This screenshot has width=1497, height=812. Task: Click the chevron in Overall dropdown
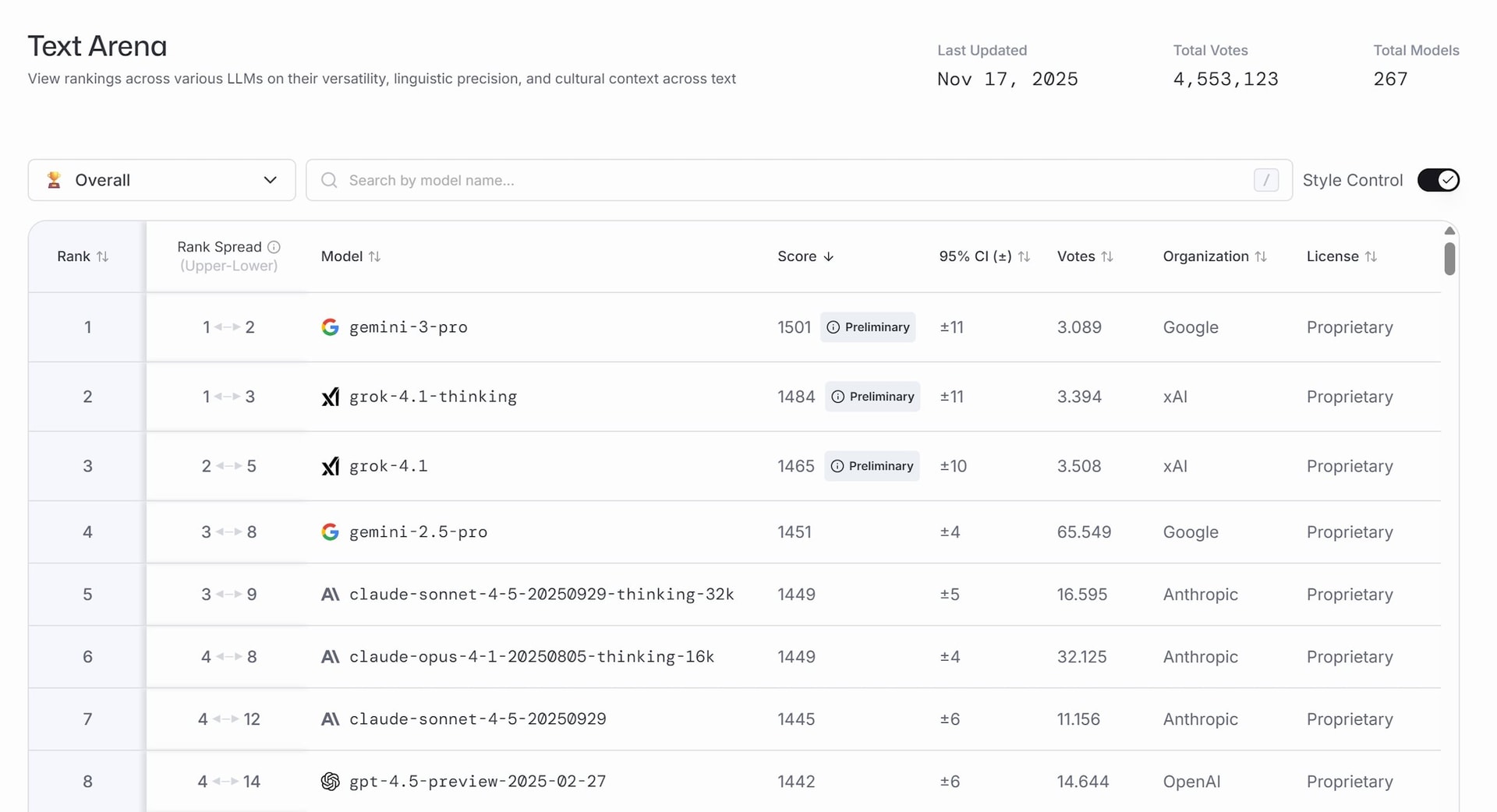pos(270,180)
